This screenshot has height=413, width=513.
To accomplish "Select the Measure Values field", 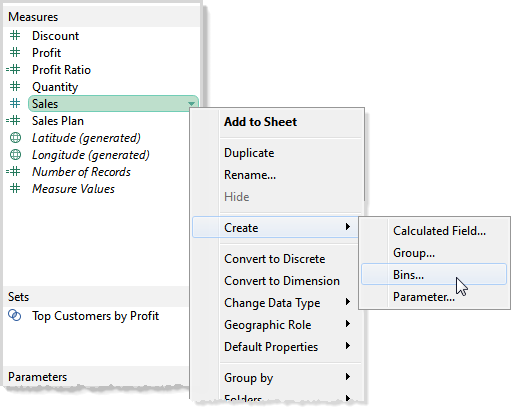I will pos(73,189).
